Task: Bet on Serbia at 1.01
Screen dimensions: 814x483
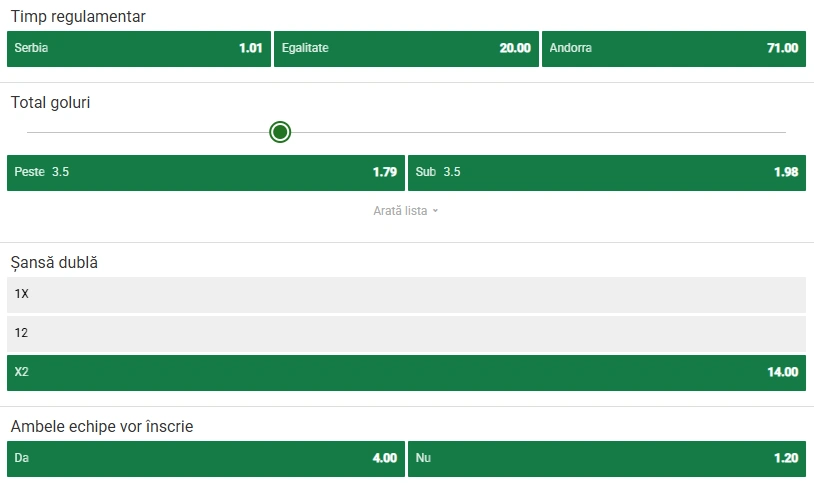Action: [x=138, y=48]
